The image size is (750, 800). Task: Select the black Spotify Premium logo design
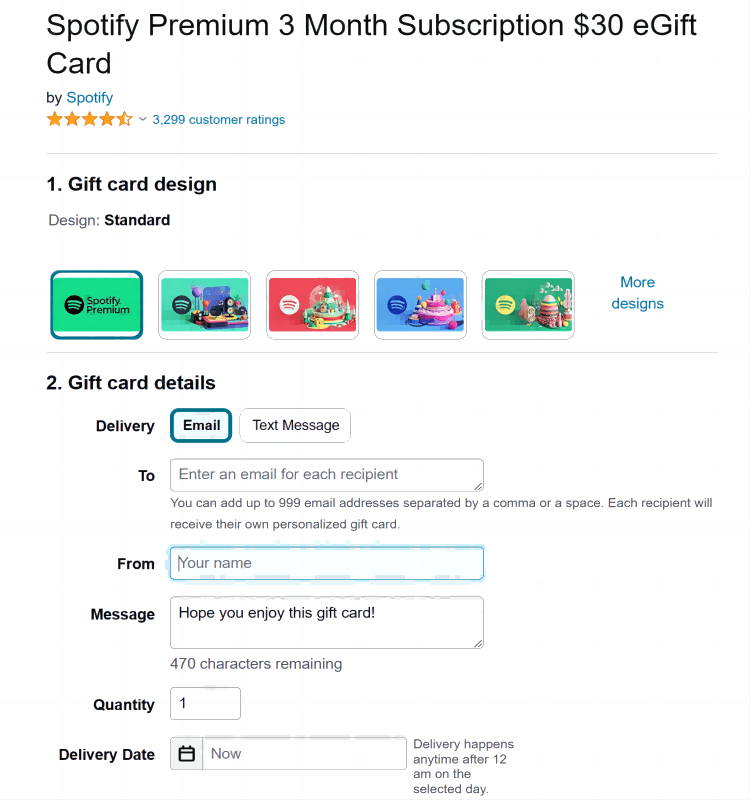coord(97,305)
